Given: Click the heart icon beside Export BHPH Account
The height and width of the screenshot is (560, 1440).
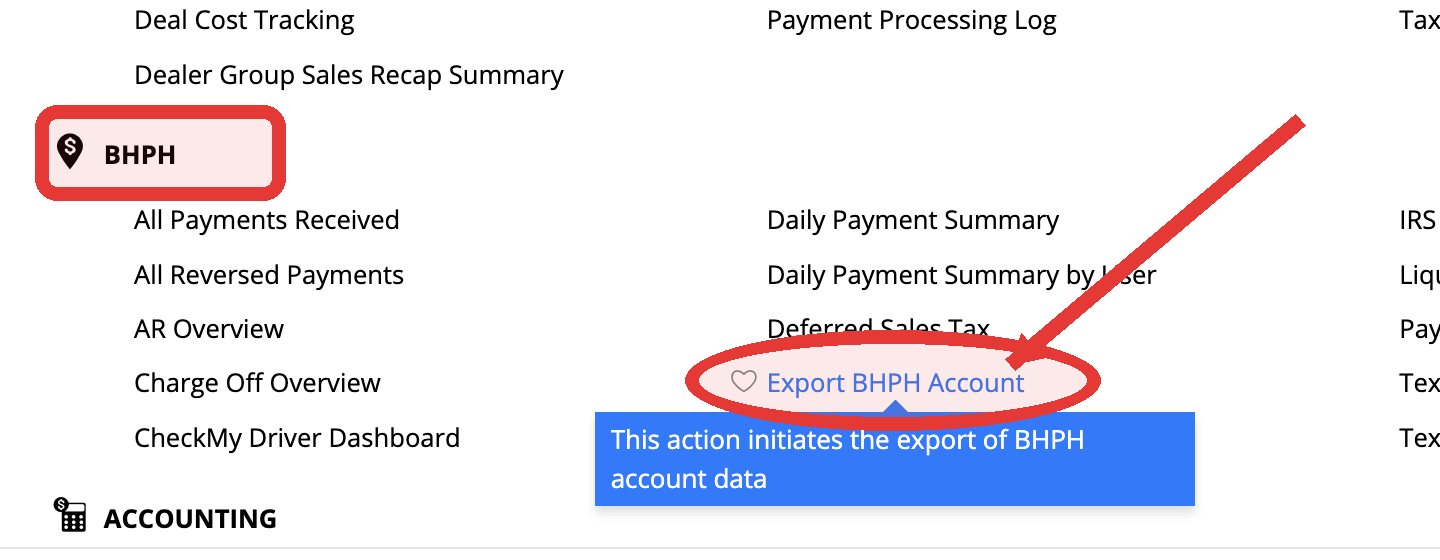Looking at the screenshot, I should (x=743, y=381).
